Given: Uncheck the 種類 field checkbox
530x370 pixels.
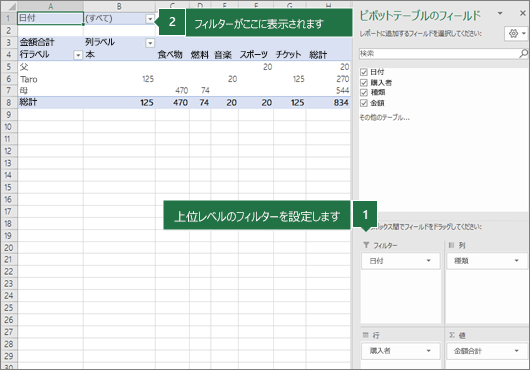Looking at the screenshot, I should pyautogui.click(x=364, y=93).
